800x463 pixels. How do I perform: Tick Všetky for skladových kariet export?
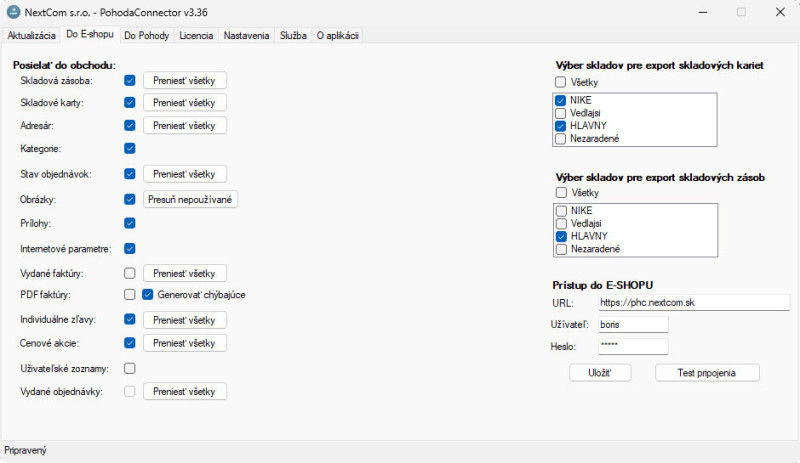(560, 82)
